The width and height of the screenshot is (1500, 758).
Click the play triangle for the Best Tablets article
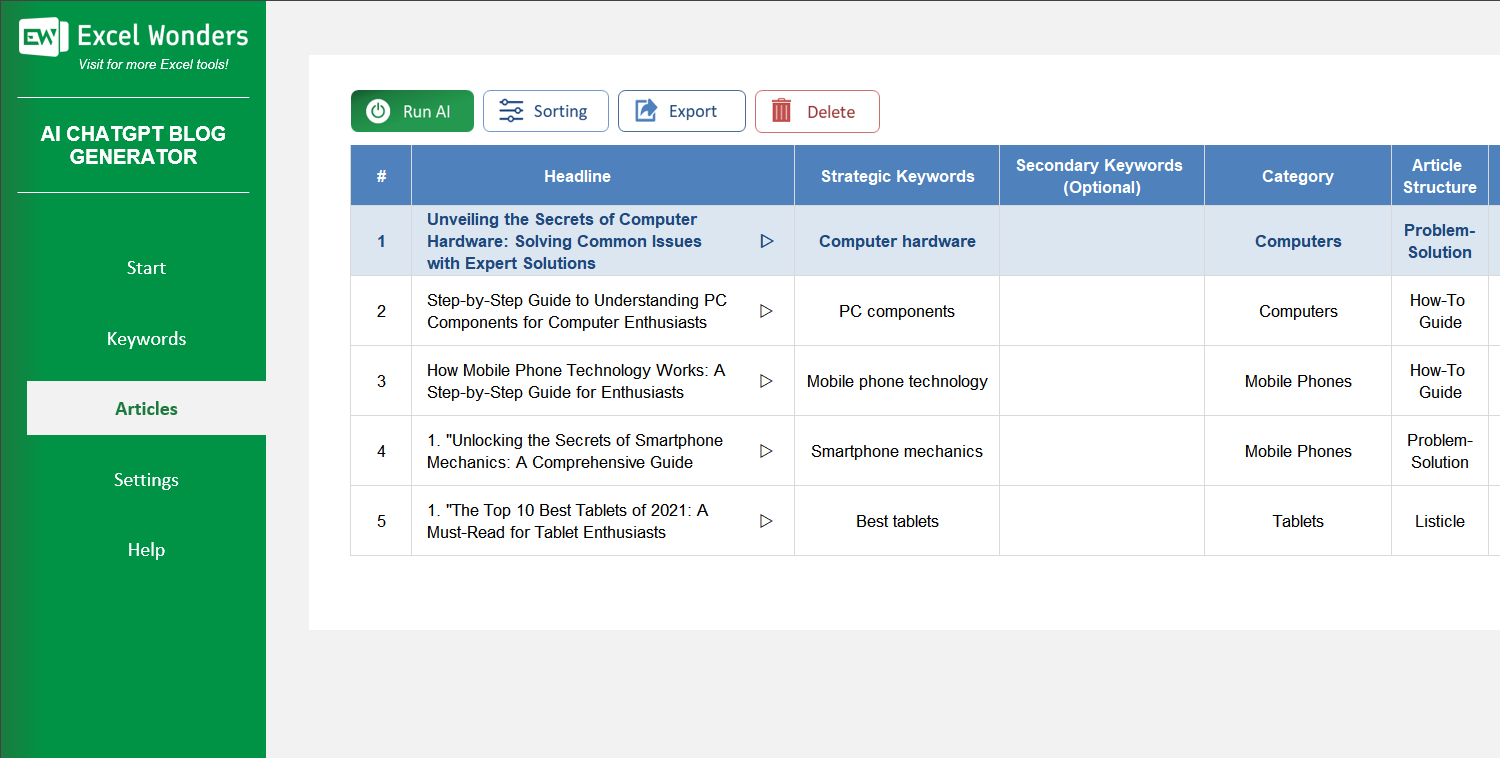pyautogui.click(x=767, y=521)
